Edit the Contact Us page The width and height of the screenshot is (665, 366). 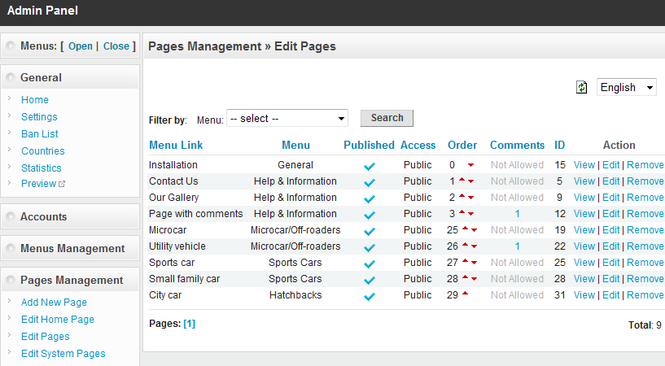(611, 181)
